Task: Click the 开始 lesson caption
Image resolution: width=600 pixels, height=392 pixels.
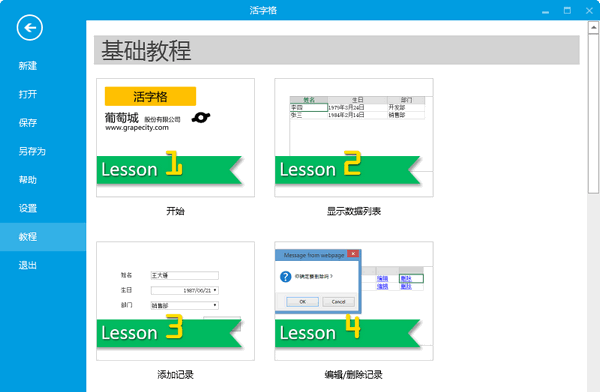Action: [x=175, y=211]
